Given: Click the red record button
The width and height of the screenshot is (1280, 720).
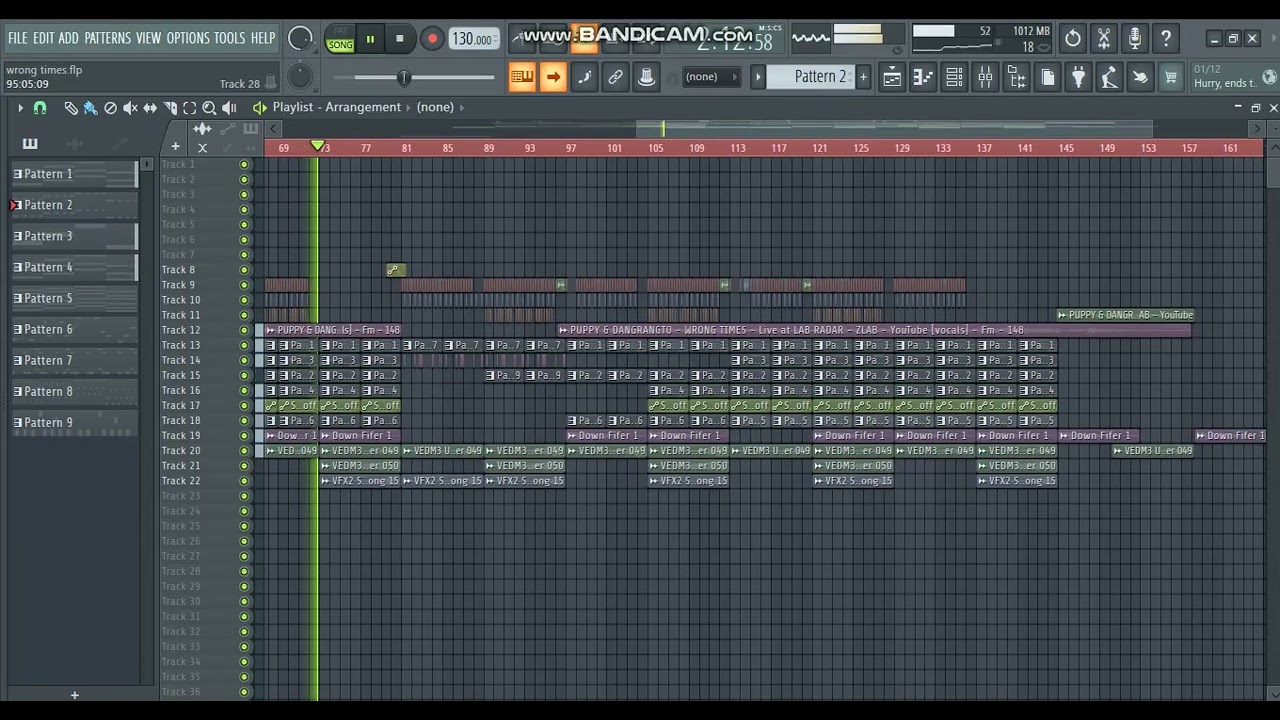Looking at the screenshot, I should click(x=432, y=39).
